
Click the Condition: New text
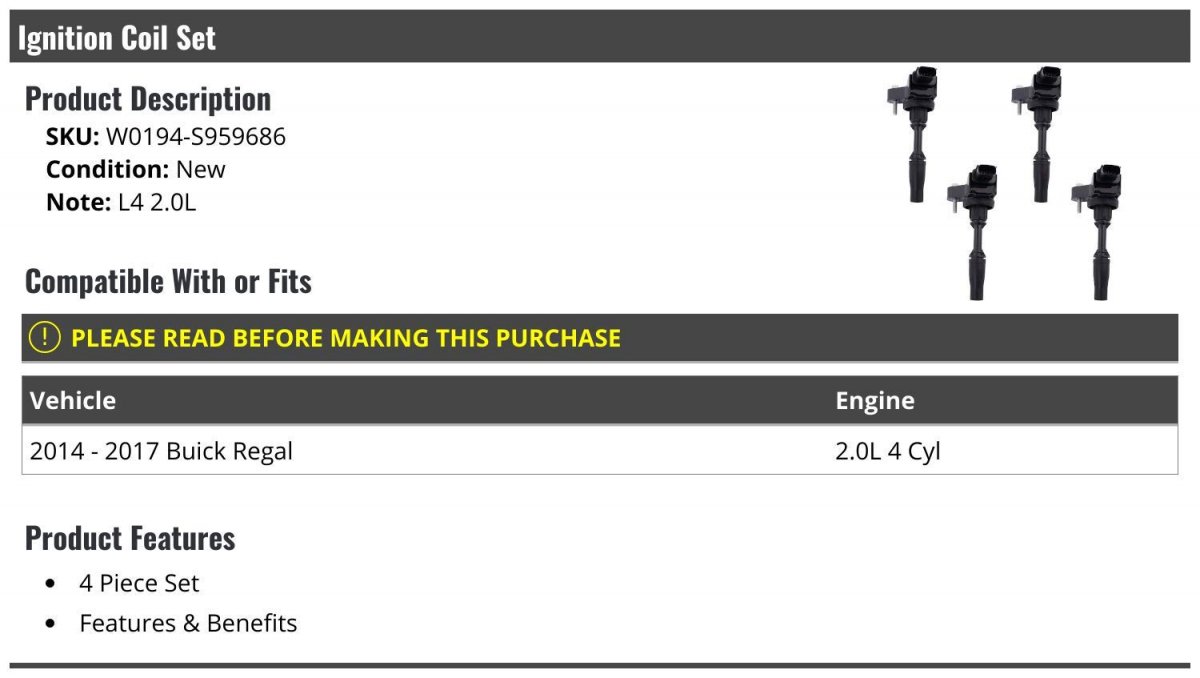click(136, 169)
